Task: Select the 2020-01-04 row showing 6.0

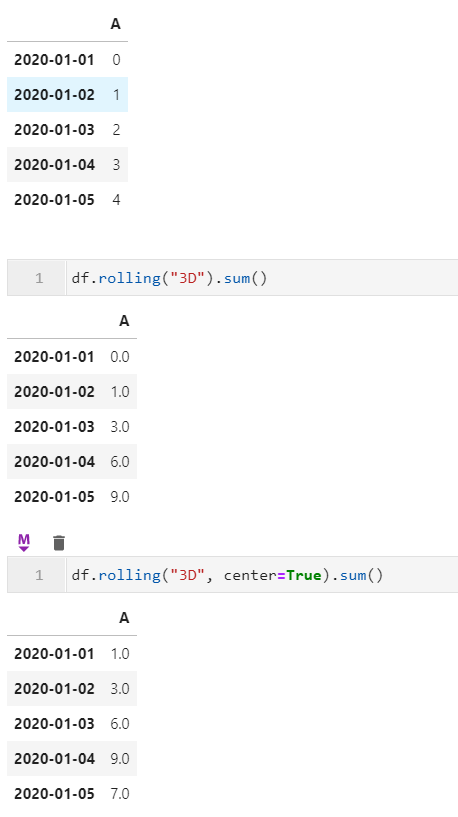Action: [x=72, y=462]
